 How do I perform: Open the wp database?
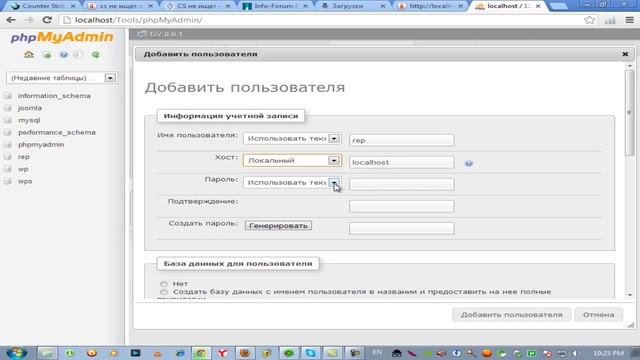(23, 169)
